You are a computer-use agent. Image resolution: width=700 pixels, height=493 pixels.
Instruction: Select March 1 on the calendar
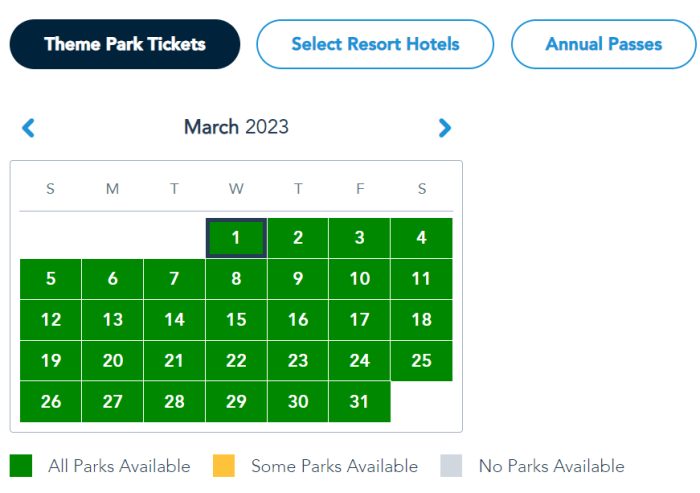click(x=236, y=238)
